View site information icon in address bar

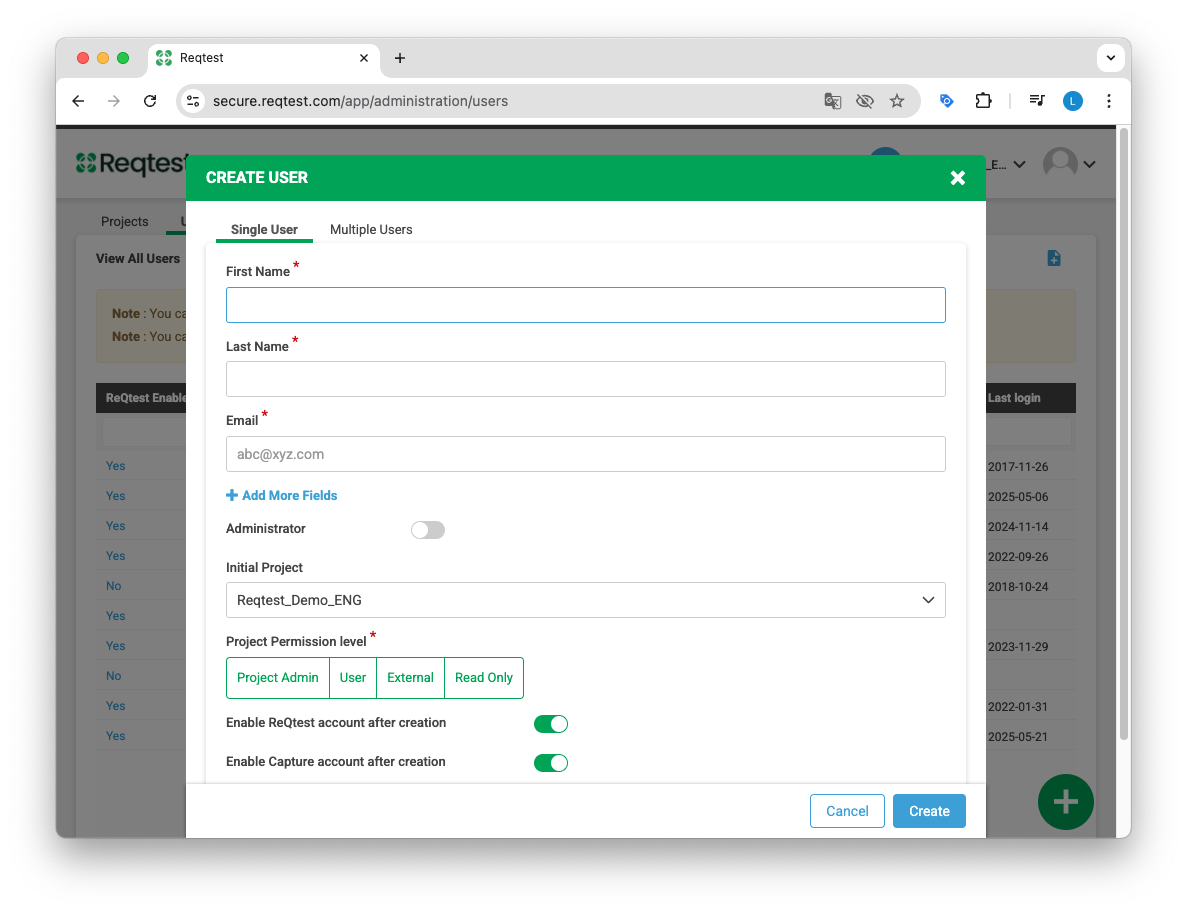tap(194, 101)
